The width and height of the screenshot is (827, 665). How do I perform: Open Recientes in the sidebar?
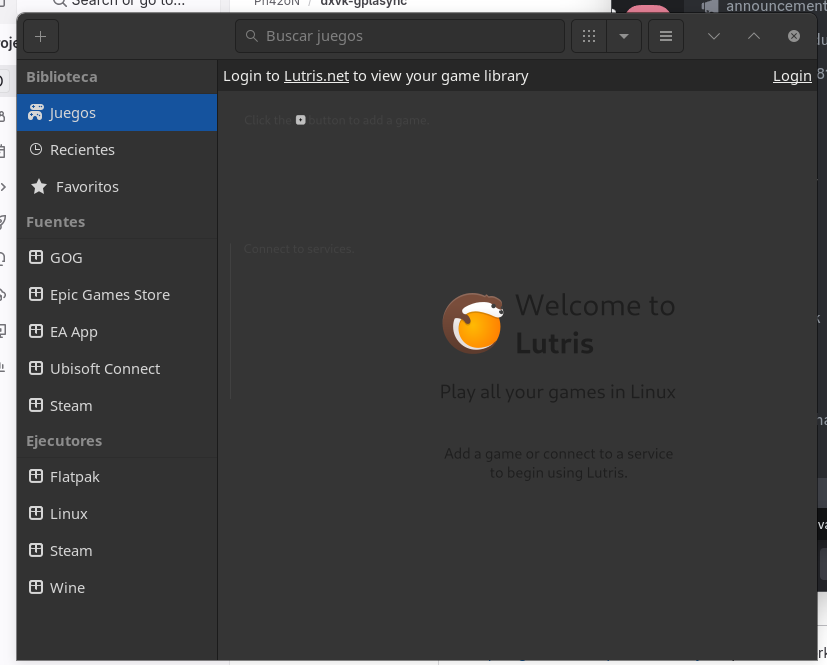[117, 150]
